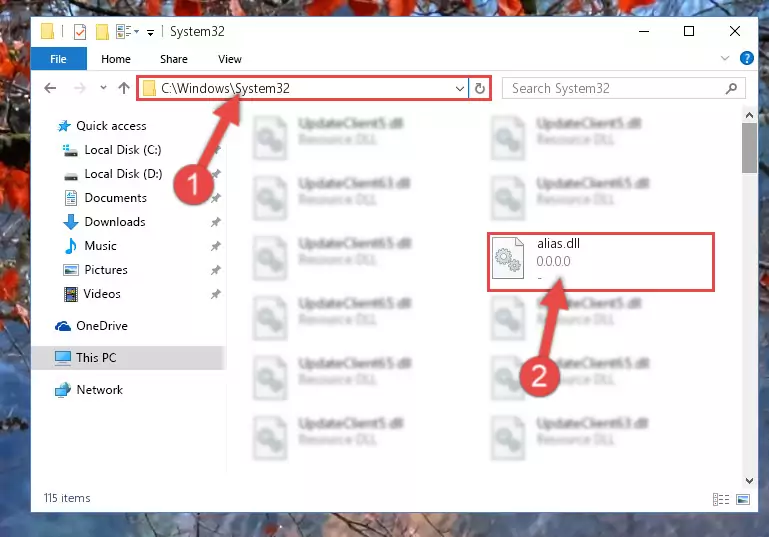Image resolution: width=769 pixels, height=537 pixels.
Task: Click the Network icon in sidebar
Action: coord(63,390)
